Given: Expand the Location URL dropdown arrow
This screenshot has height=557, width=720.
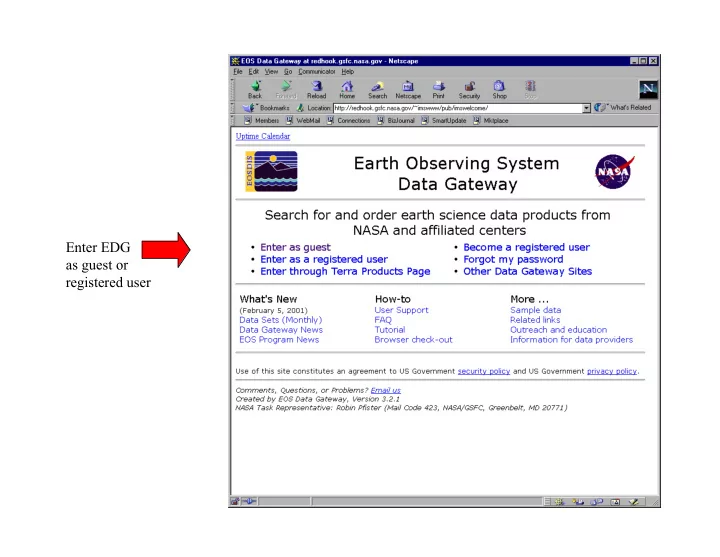Looking at the screenshot, I should (586, 107).
